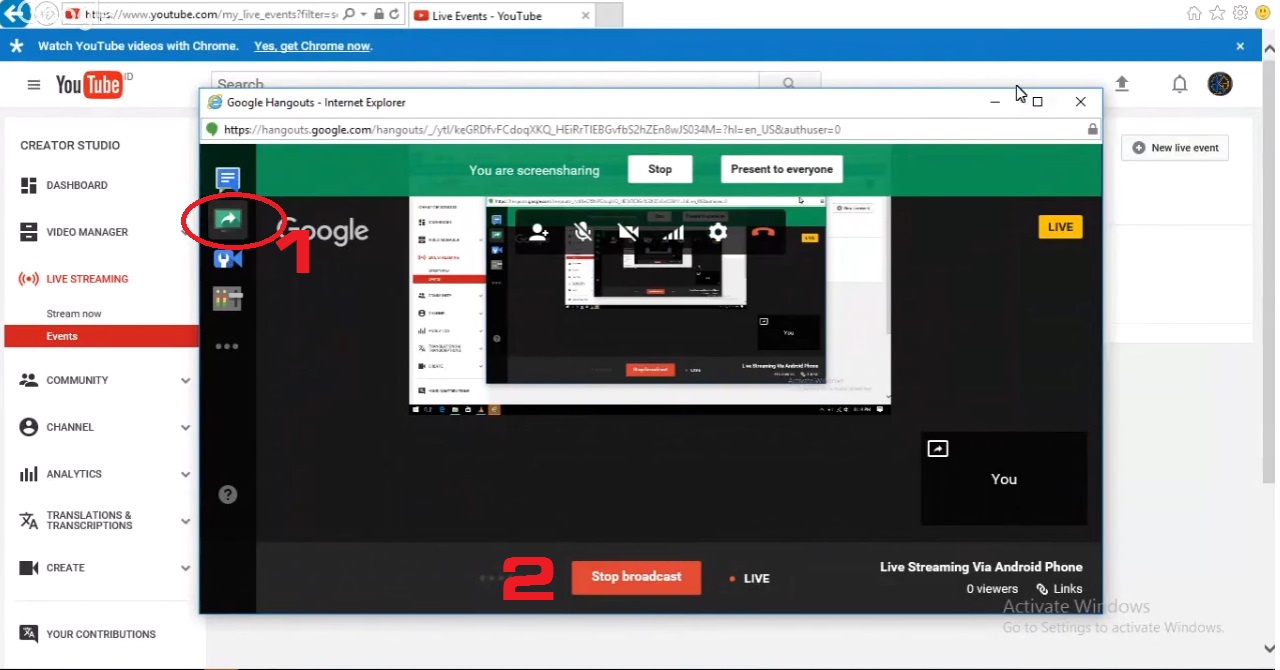Toggle the microphone mute icon
1280x670 pixels.
click(x=583, y=232)
